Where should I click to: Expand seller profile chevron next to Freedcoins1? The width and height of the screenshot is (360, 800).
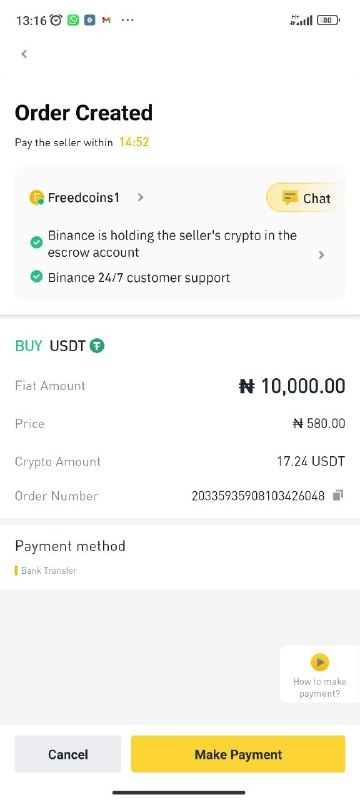point(141,197)
